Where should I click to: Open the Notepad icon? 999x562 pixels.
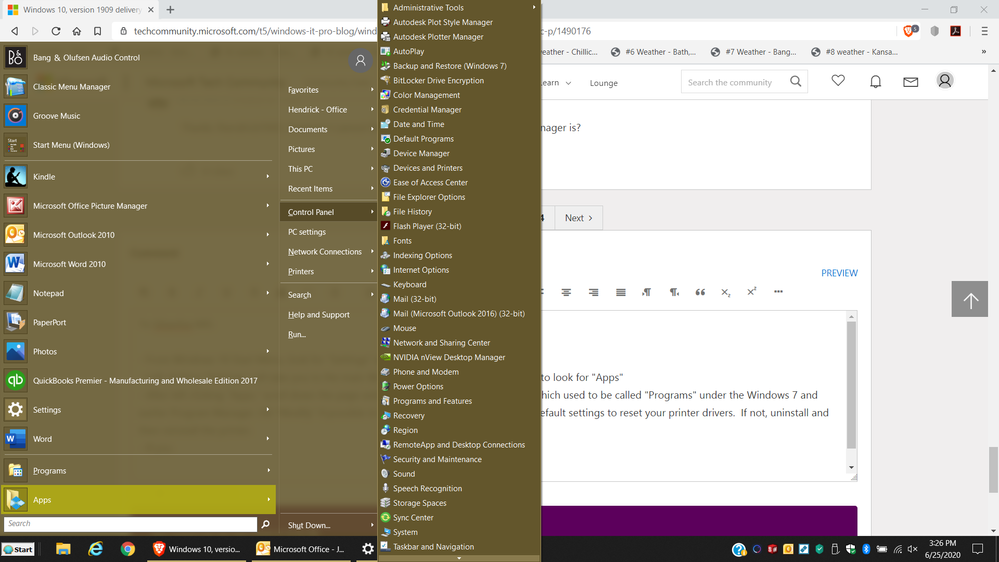pyautogui.click(x=15, y=293)
